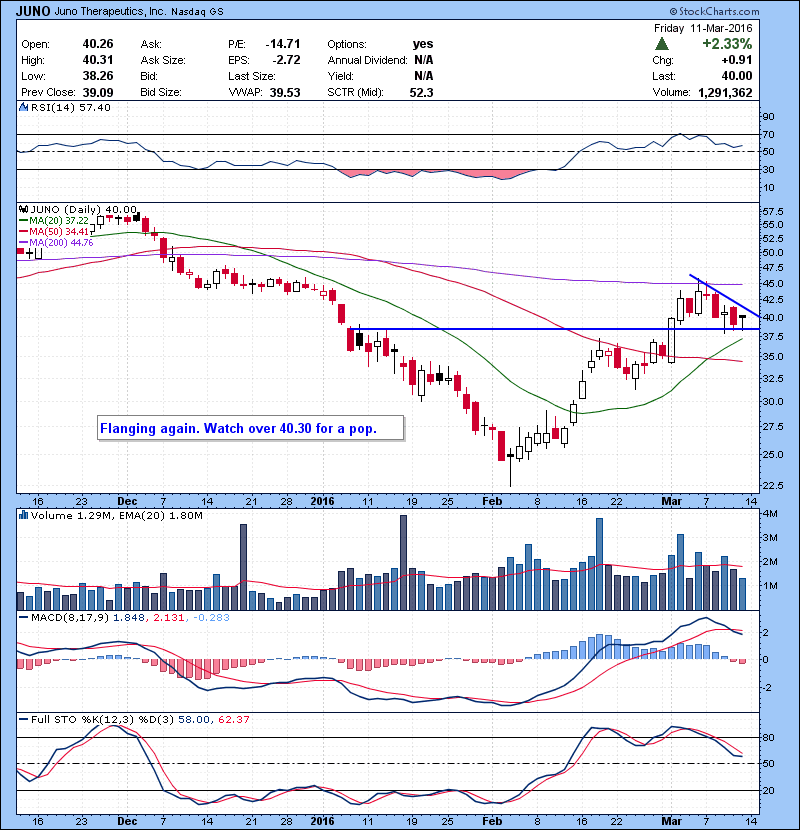Click the VWAP value 39.53

tap(285, 92)
